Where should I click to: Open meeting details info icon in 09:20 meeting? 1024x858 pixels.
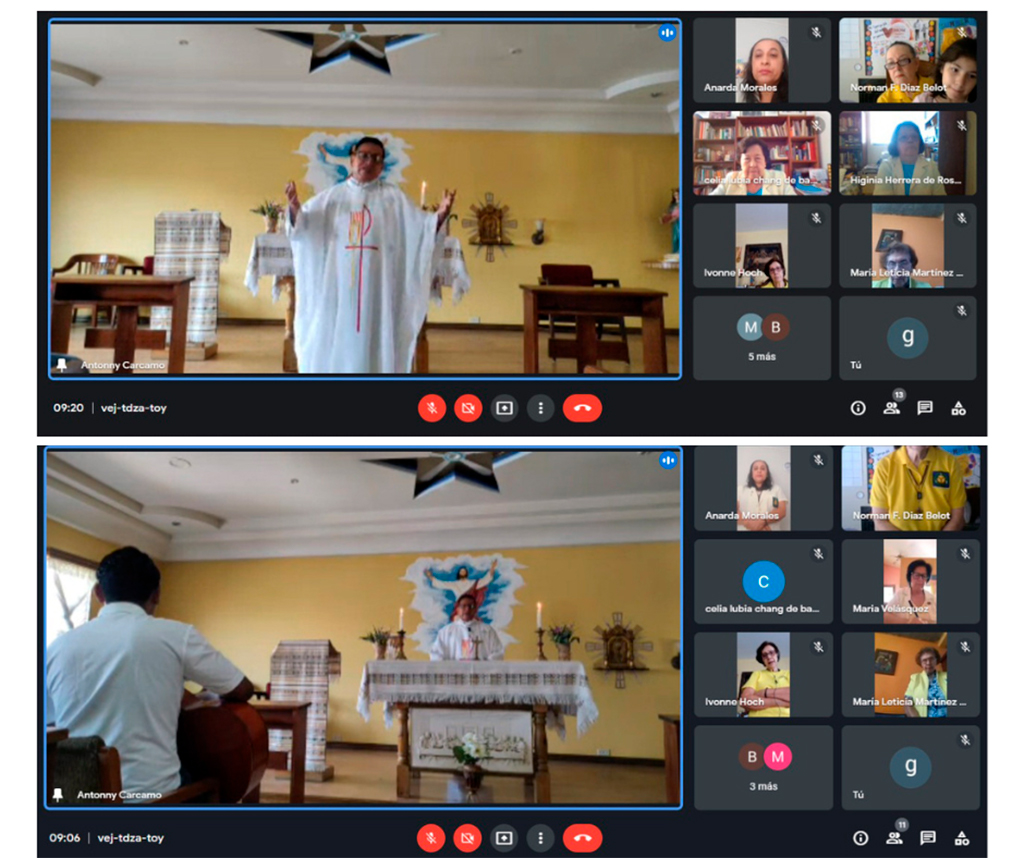point(858,408)
